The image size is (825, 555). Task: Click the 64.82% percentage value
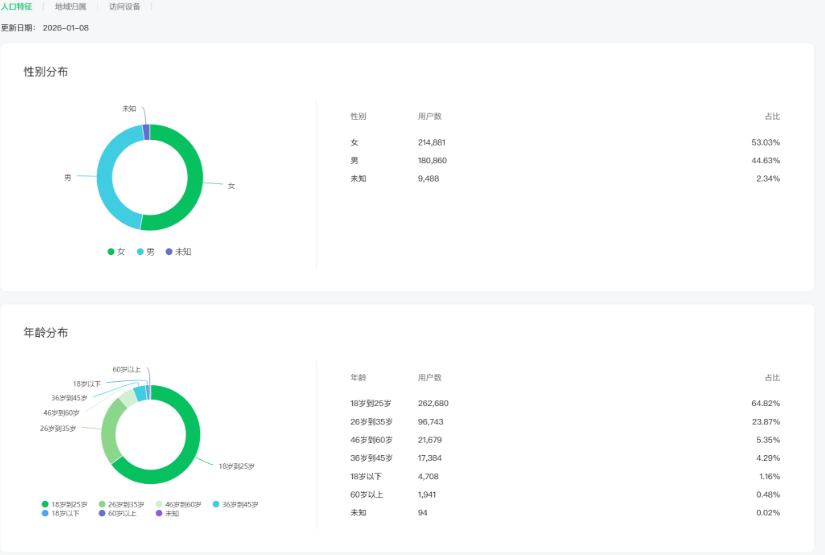[766, 403]
